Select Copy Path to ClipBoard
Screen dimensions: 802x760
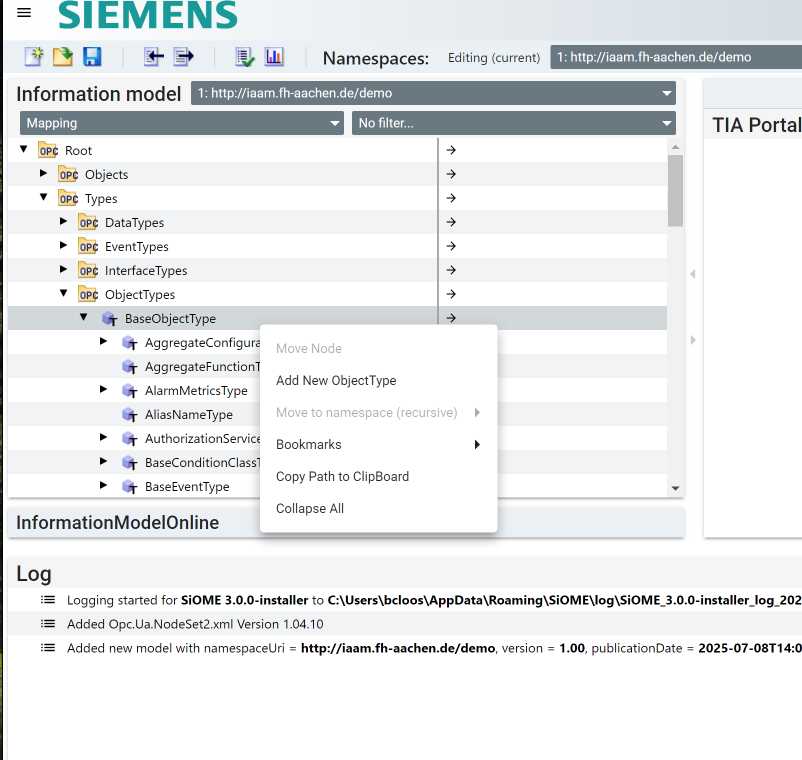[x=342, y=477]
